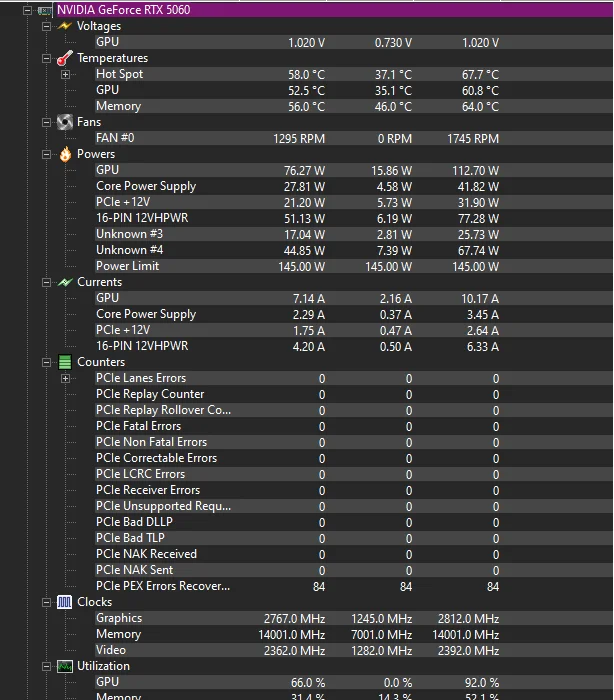
Task: Click the 67.7 °C Hot Spot maximum
Action: (x=480, y=75)
